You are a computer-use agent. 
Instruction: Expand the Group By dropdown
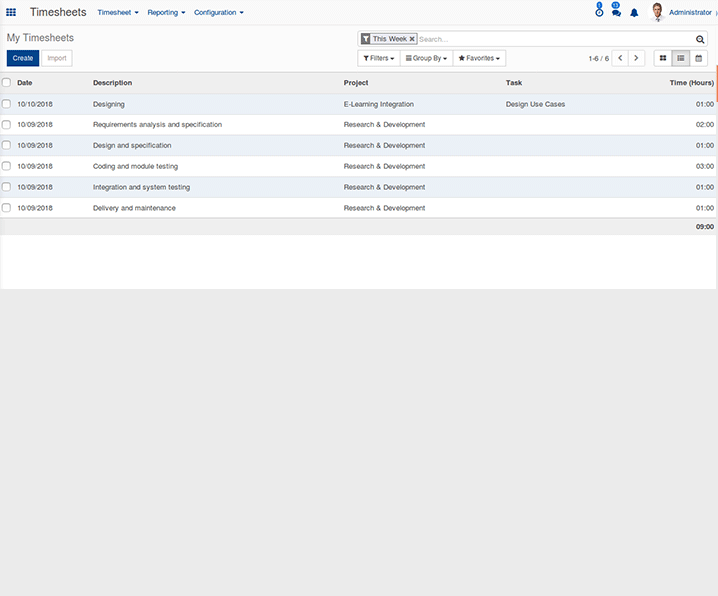(426, 58)
